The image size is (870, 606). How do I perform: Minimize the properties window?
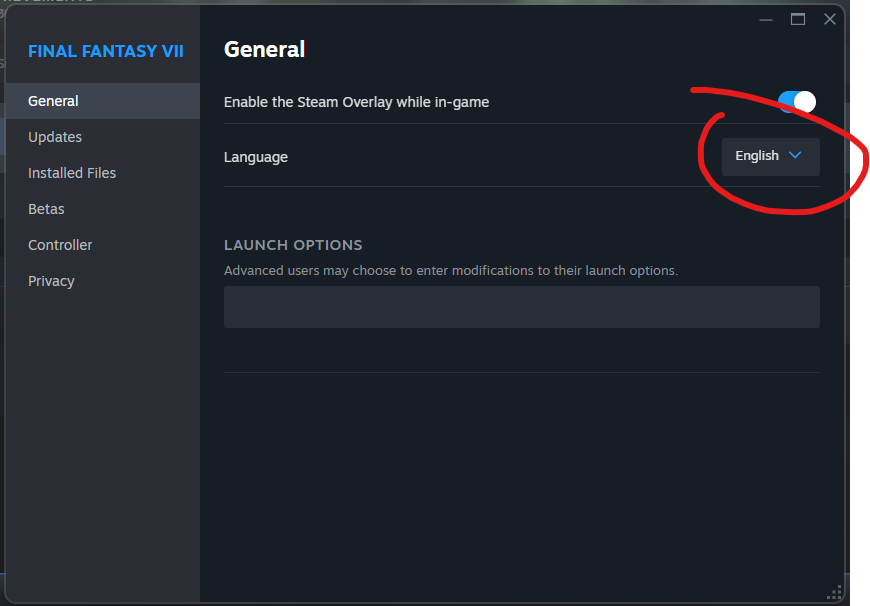coord(766,19)
